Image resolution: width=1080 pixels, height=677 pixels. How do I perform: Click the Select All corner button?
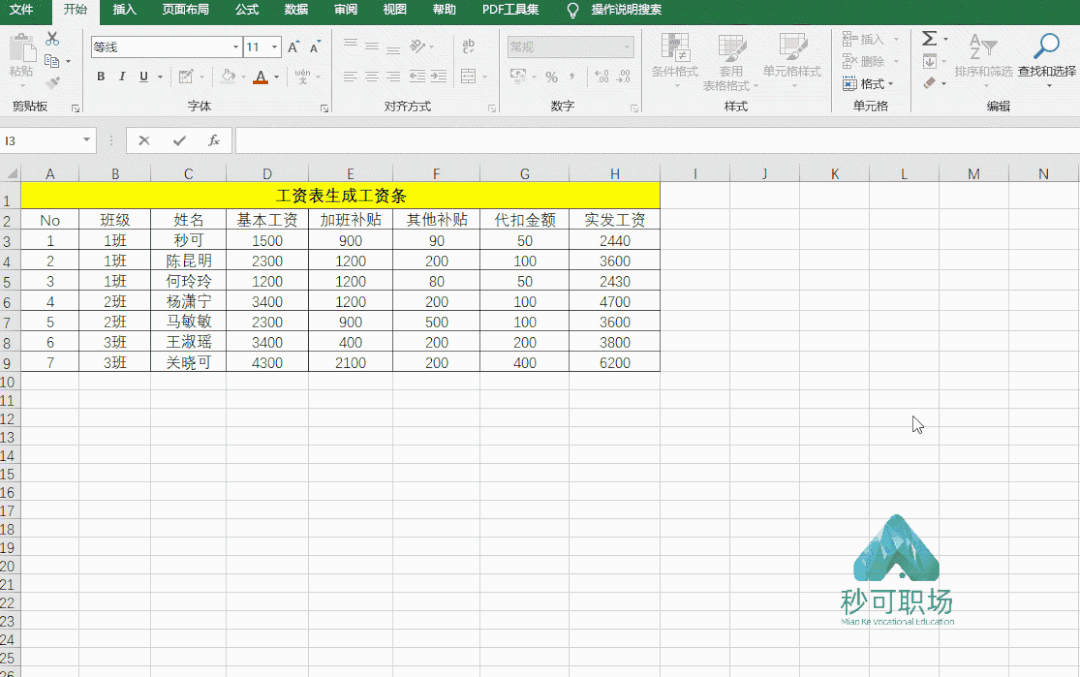[x=10, y=174]
